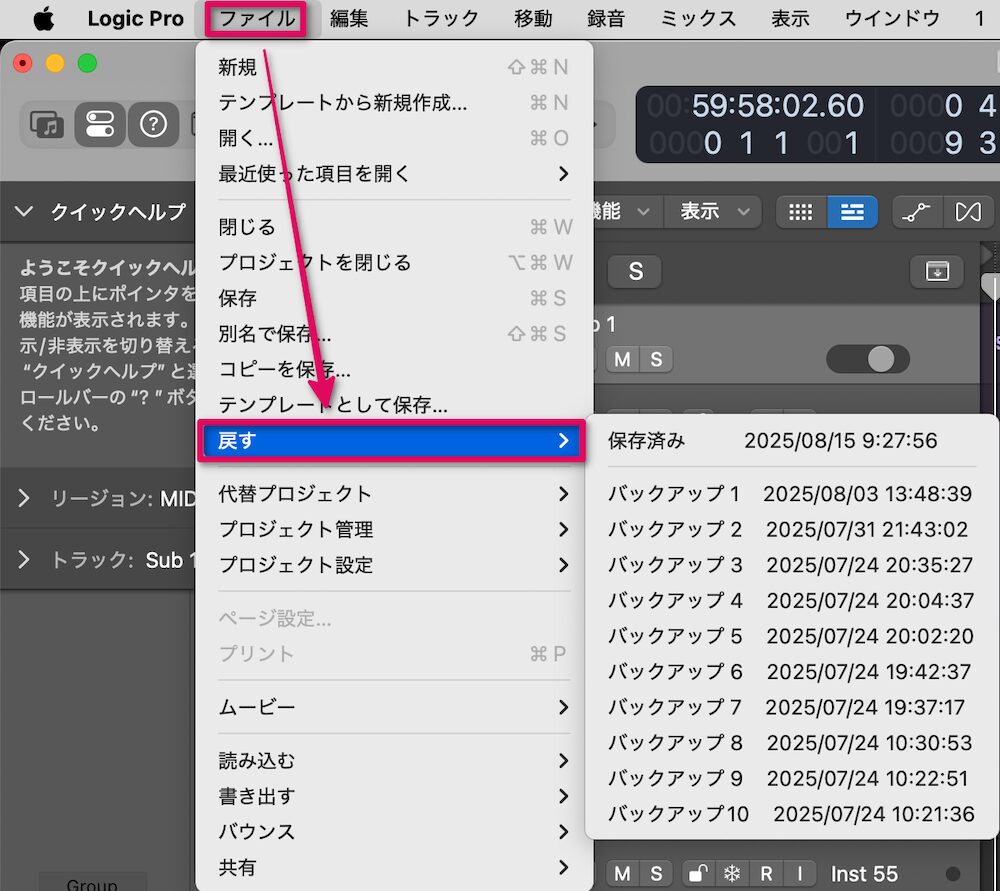The width and height of the screenshot is (1000, 891).
Task: Choose テンプレートとして保存…
Action: (x=393, y=405)
